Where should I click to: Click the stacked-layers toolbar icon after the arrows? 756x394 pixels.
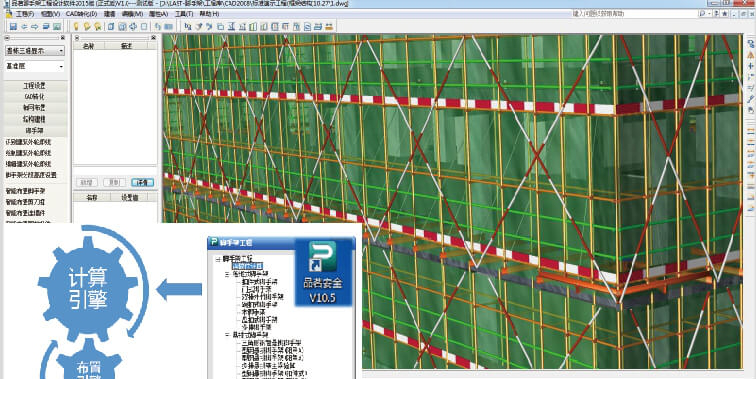[x=46, y=27]
